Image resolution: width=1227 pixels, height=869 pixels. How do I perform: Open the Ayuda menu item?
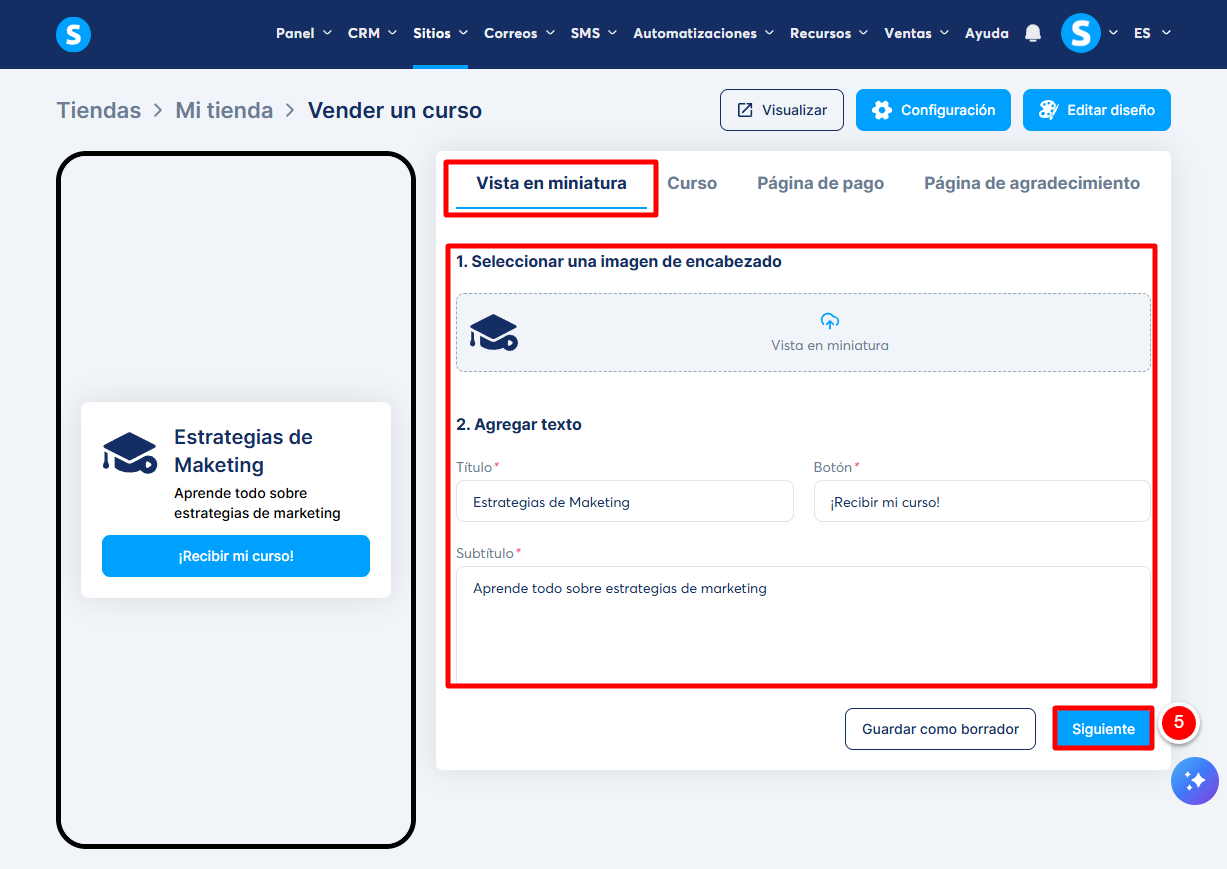987,33
